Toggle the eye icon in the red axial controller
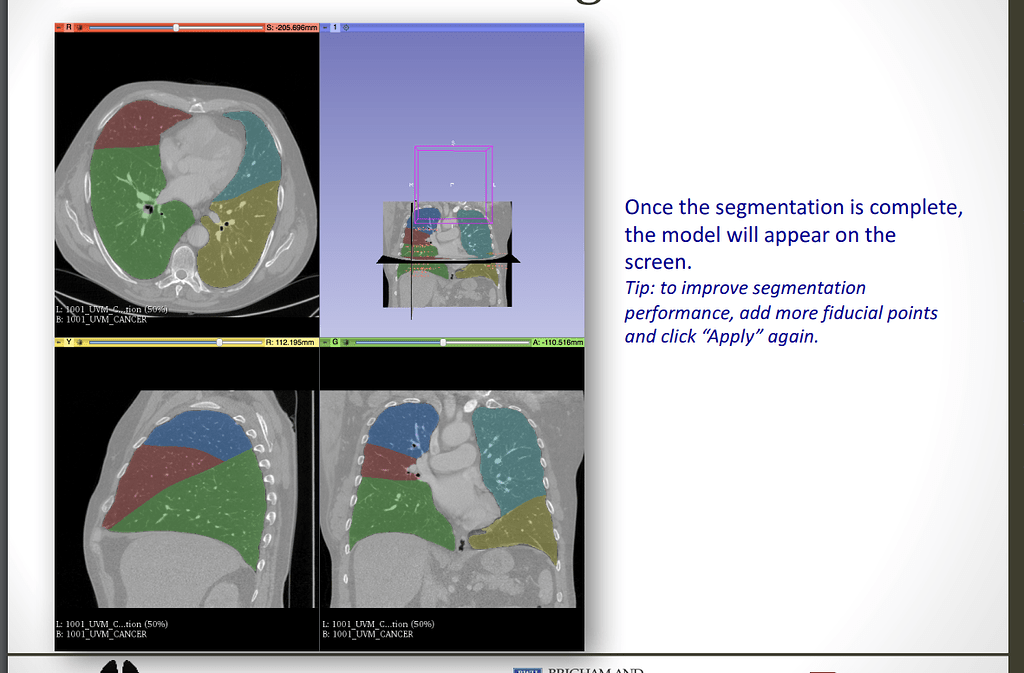This screenshot has width=1024, height=673. pyautogui.click(x=80, y=29)
